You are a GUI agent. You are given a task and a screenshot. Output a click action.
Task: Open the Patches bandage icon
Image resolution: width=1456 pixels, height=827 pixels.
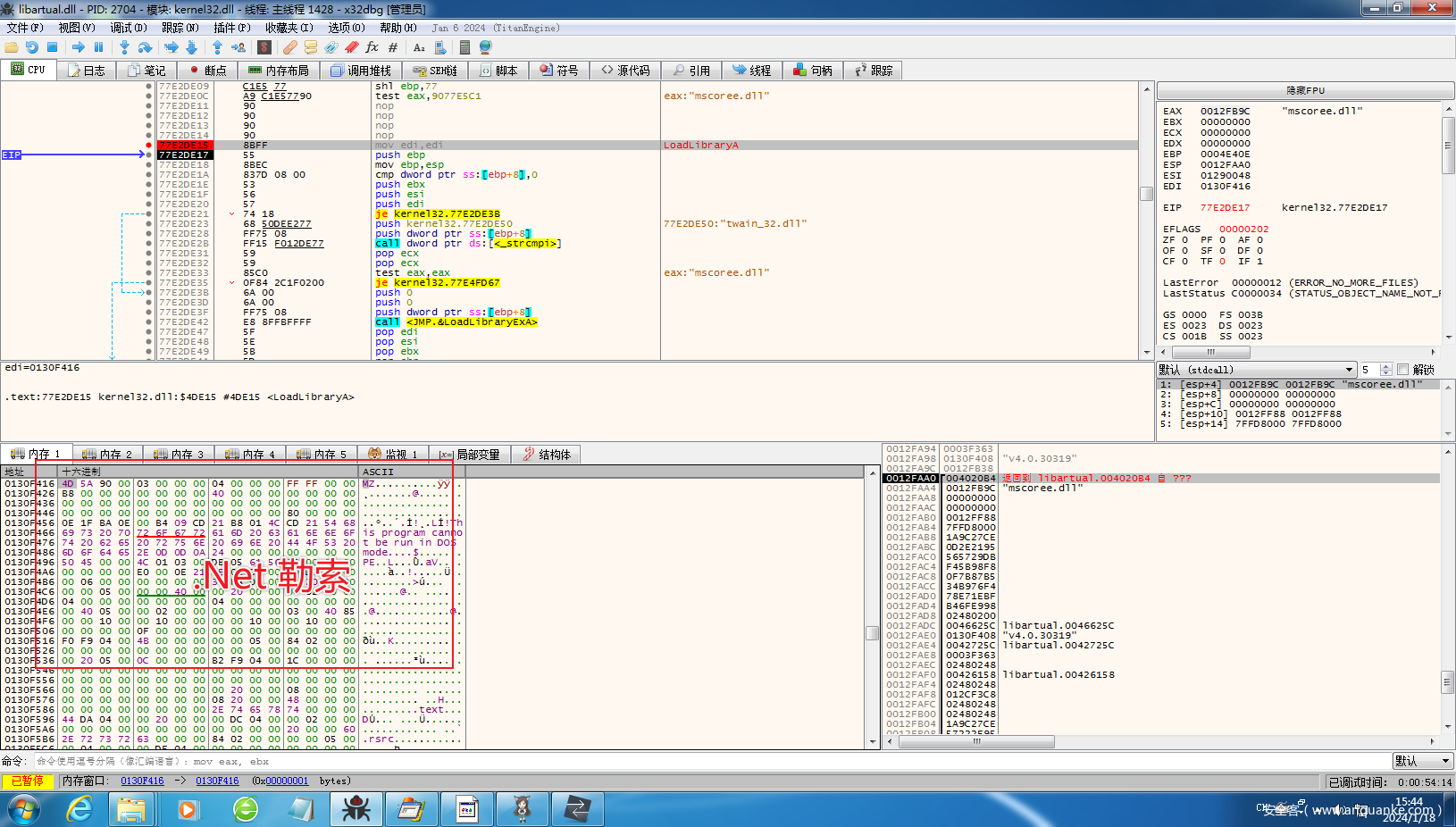(x=289, y=47)
